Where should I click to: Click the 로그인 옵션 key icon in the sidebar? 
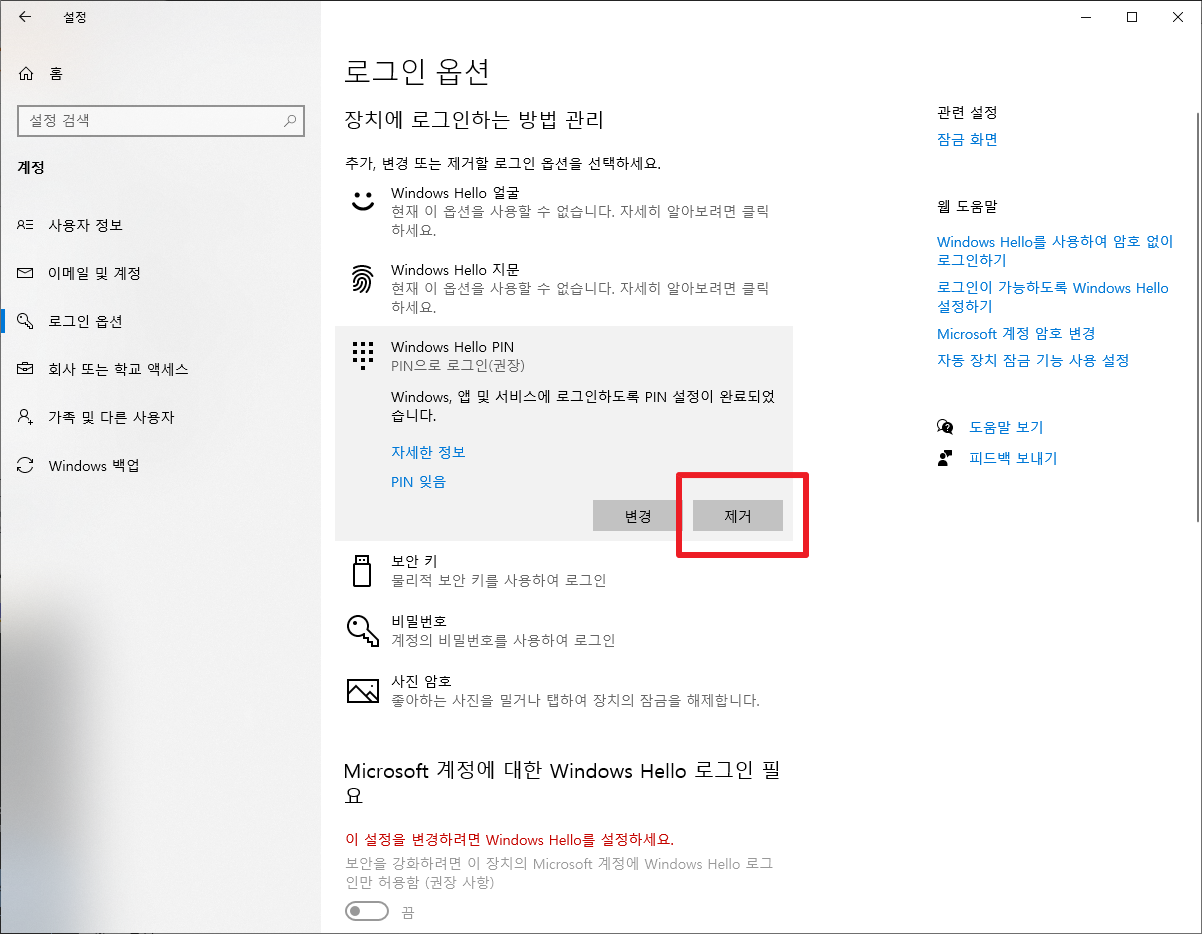coord(26,321)
